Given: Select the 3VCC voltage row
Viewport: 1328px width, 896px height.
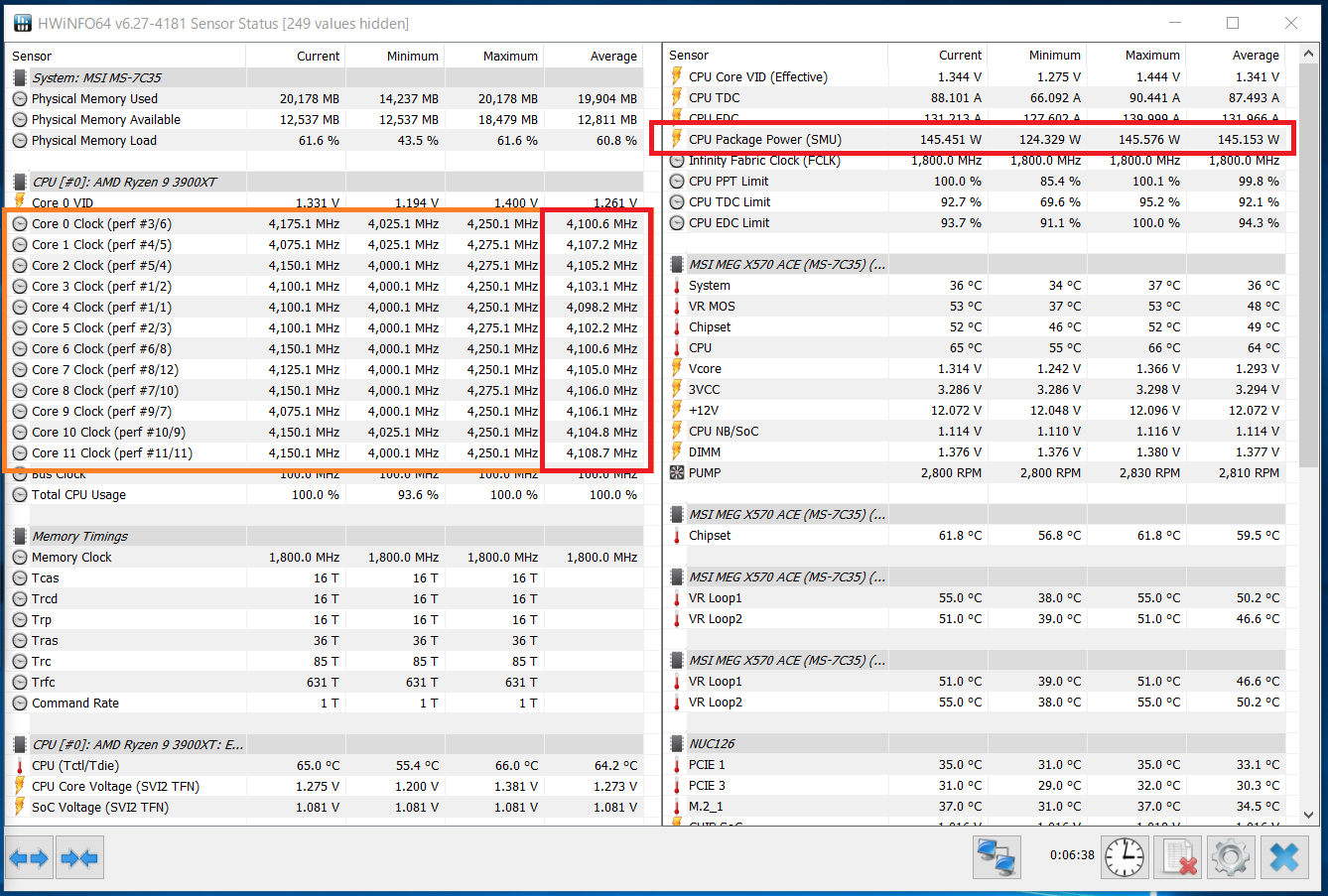Looking at the screenshot, I should (x=975, y=389).
